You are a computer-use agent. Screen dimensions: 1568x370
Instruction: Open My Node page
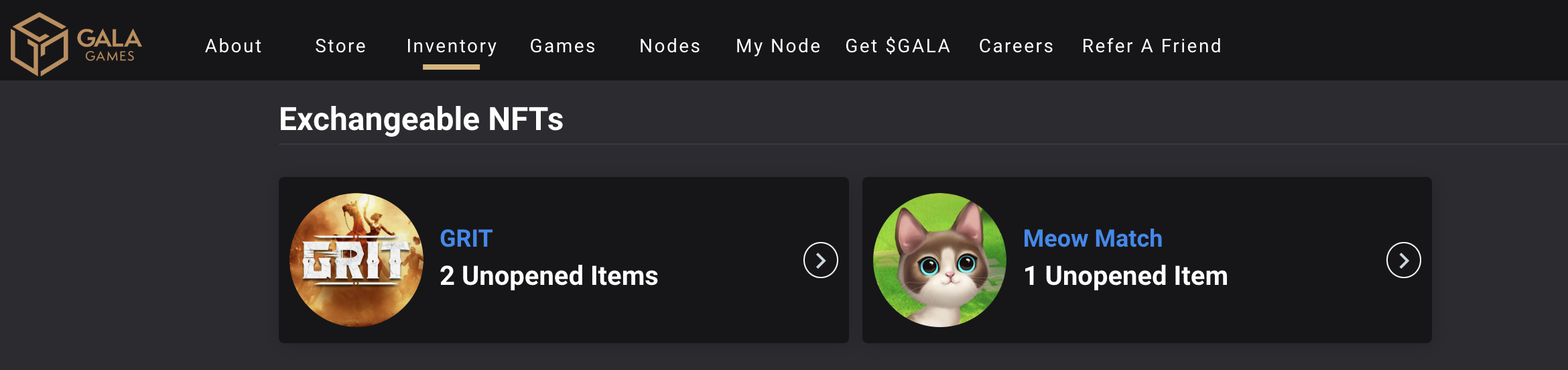[779, 46]
